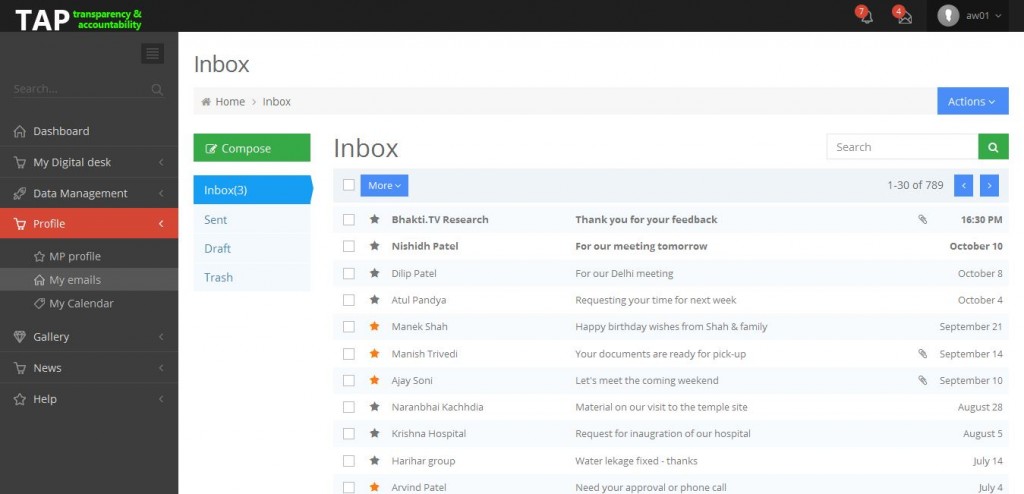This screenshot has height=494, width=1024.
Task: Open the More dropdown
Action: pos(384,186)
